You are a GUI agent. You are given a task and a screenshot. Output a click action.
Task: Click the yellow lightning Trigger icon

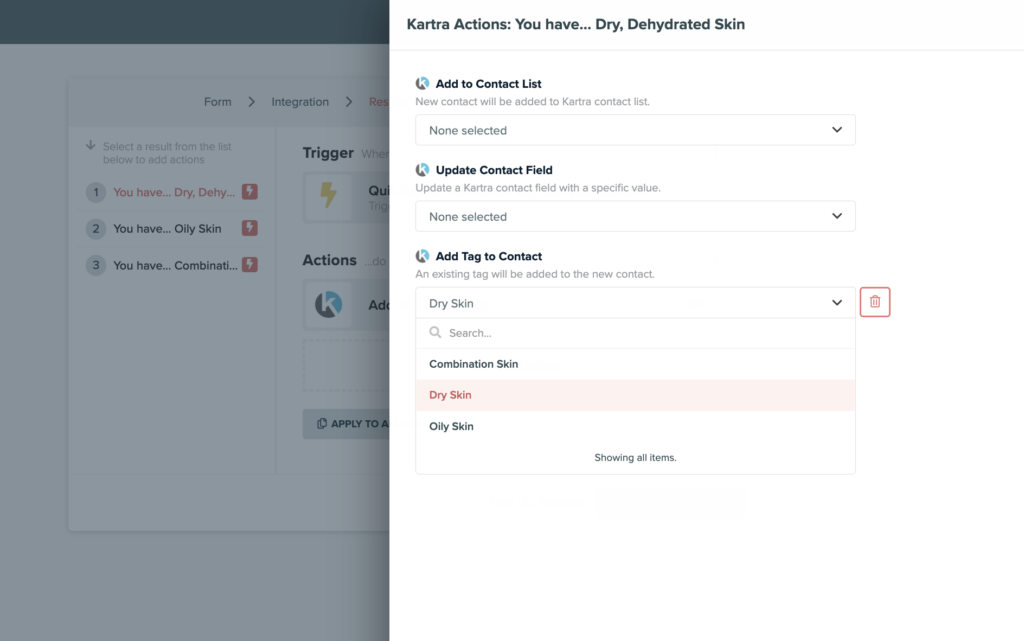click(x=328, y=196)
